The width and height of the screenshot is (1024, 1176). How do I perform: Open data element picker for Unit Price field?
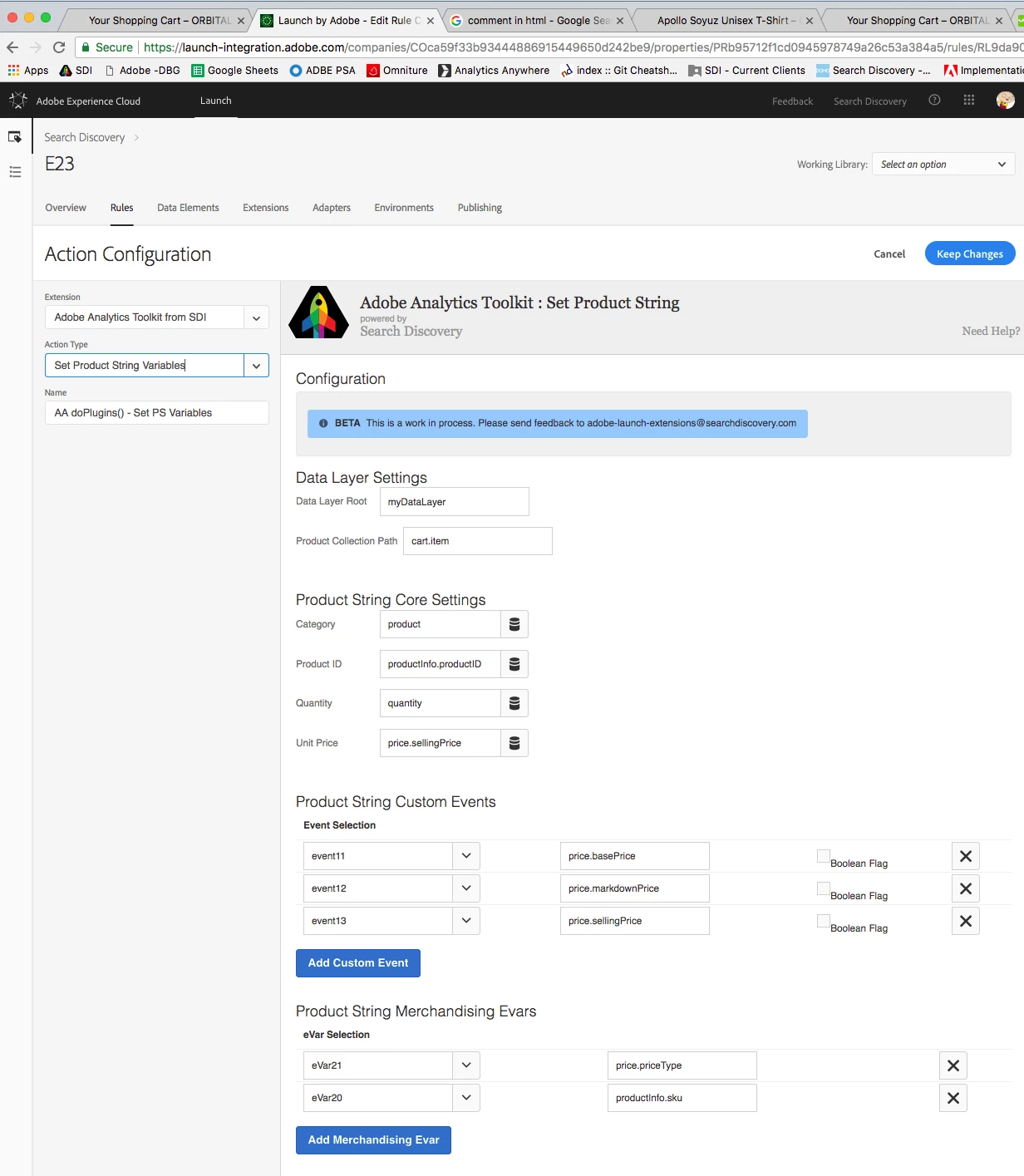coord(514,743)
